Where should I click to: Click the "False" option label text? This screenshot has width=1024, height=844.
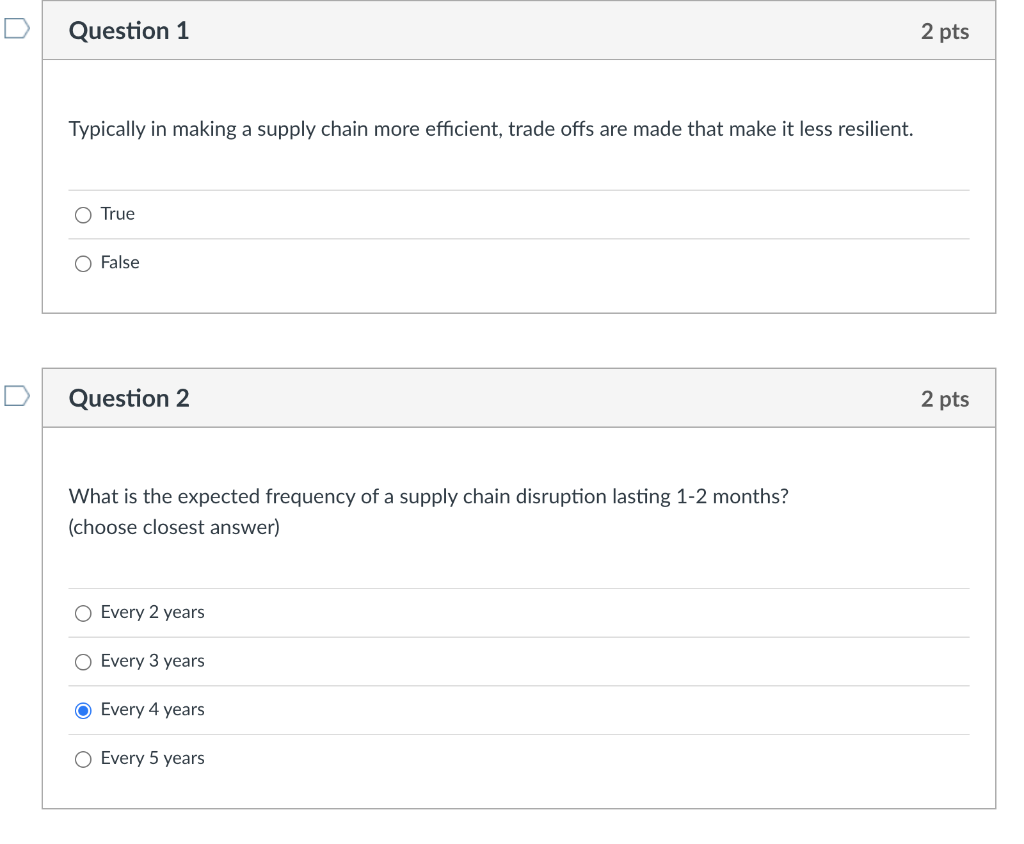(120, 262)
